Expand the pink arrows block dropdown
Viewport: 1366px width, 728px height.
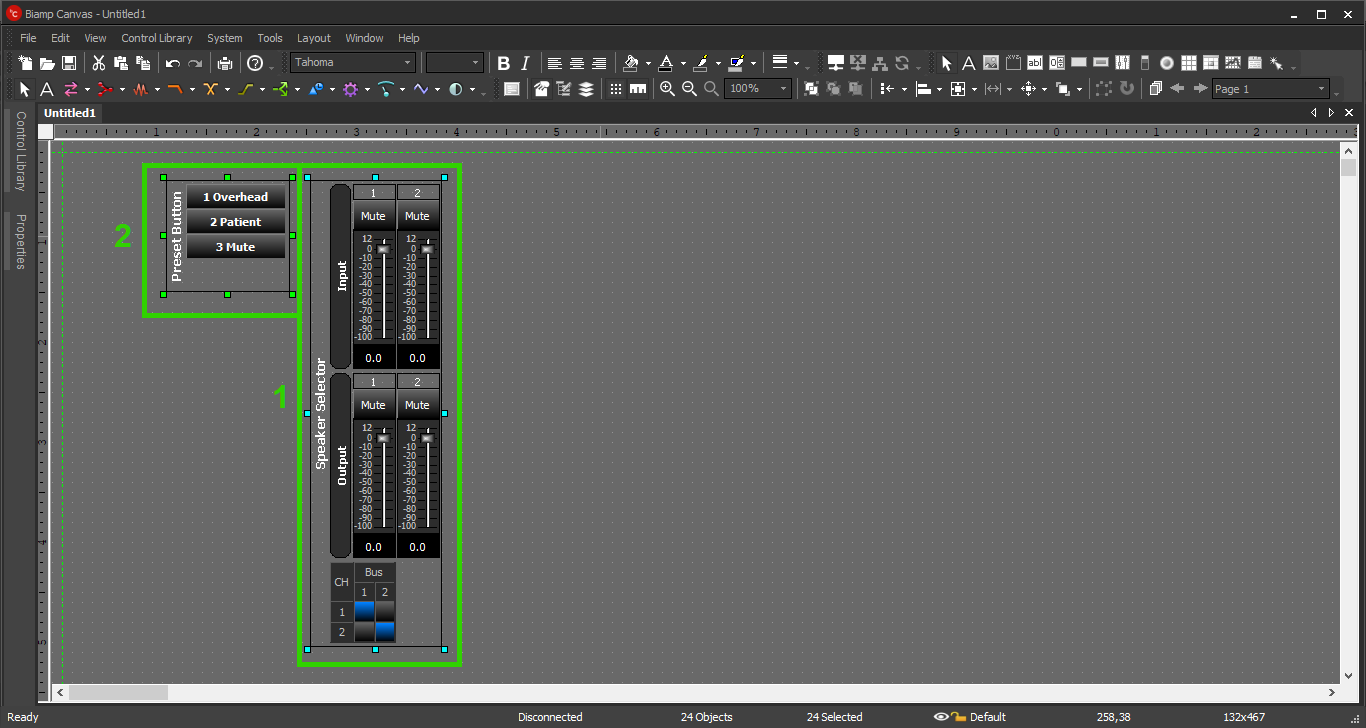click(87, 89)
